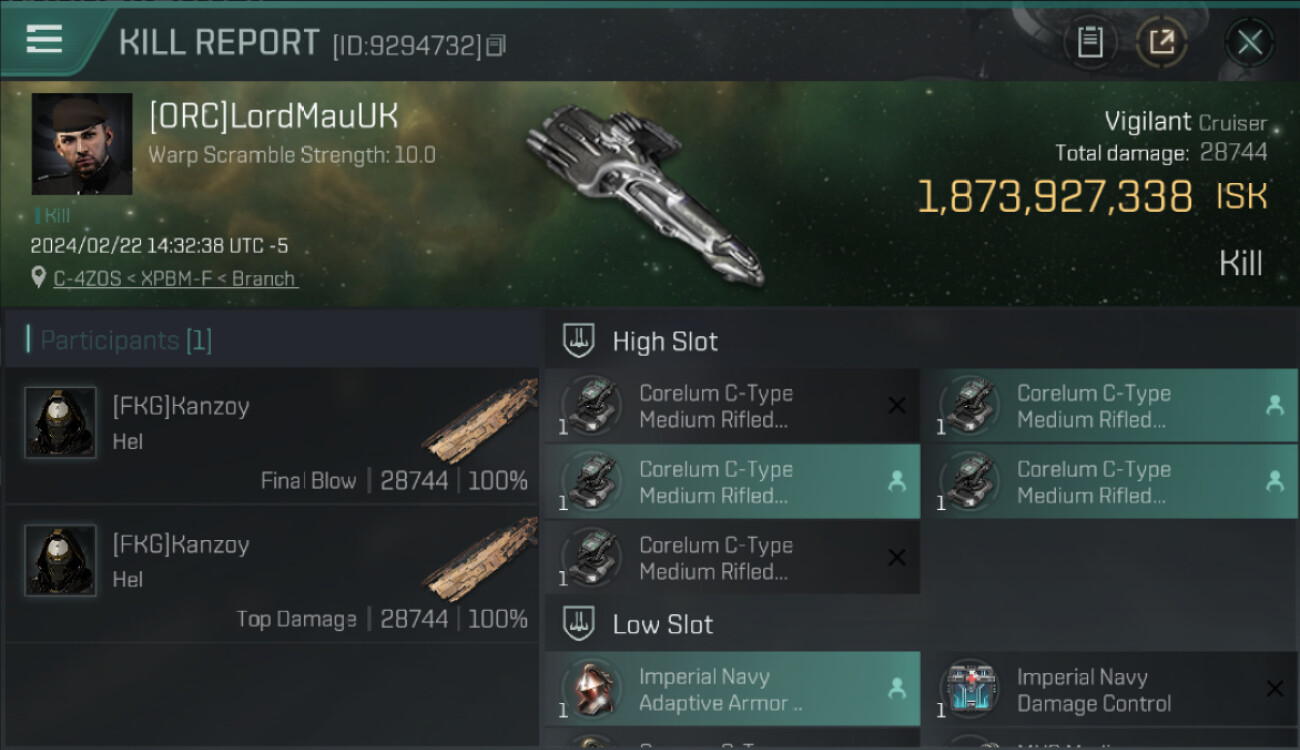Select the Participants [1] header
The image size is (1300, 750).
click(126, 340)
